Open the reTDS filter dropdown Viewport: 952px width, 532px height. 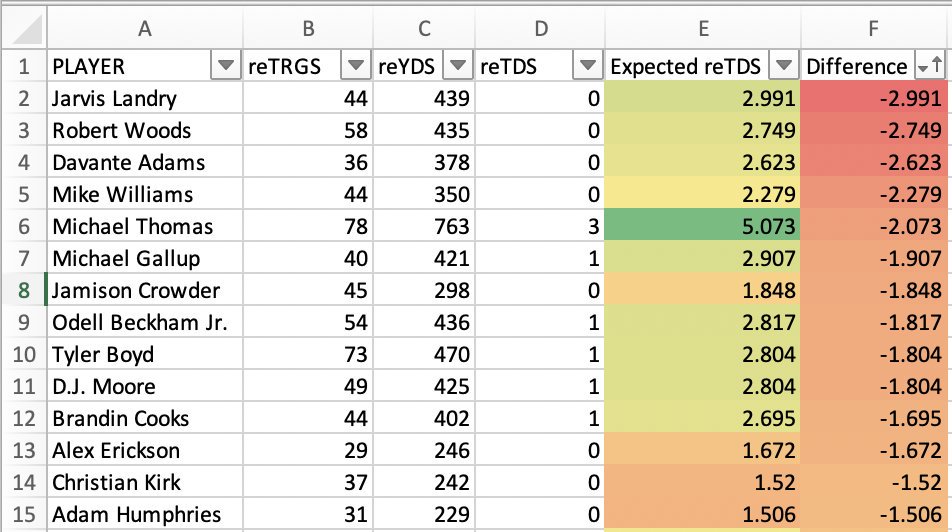pos(583,67)
